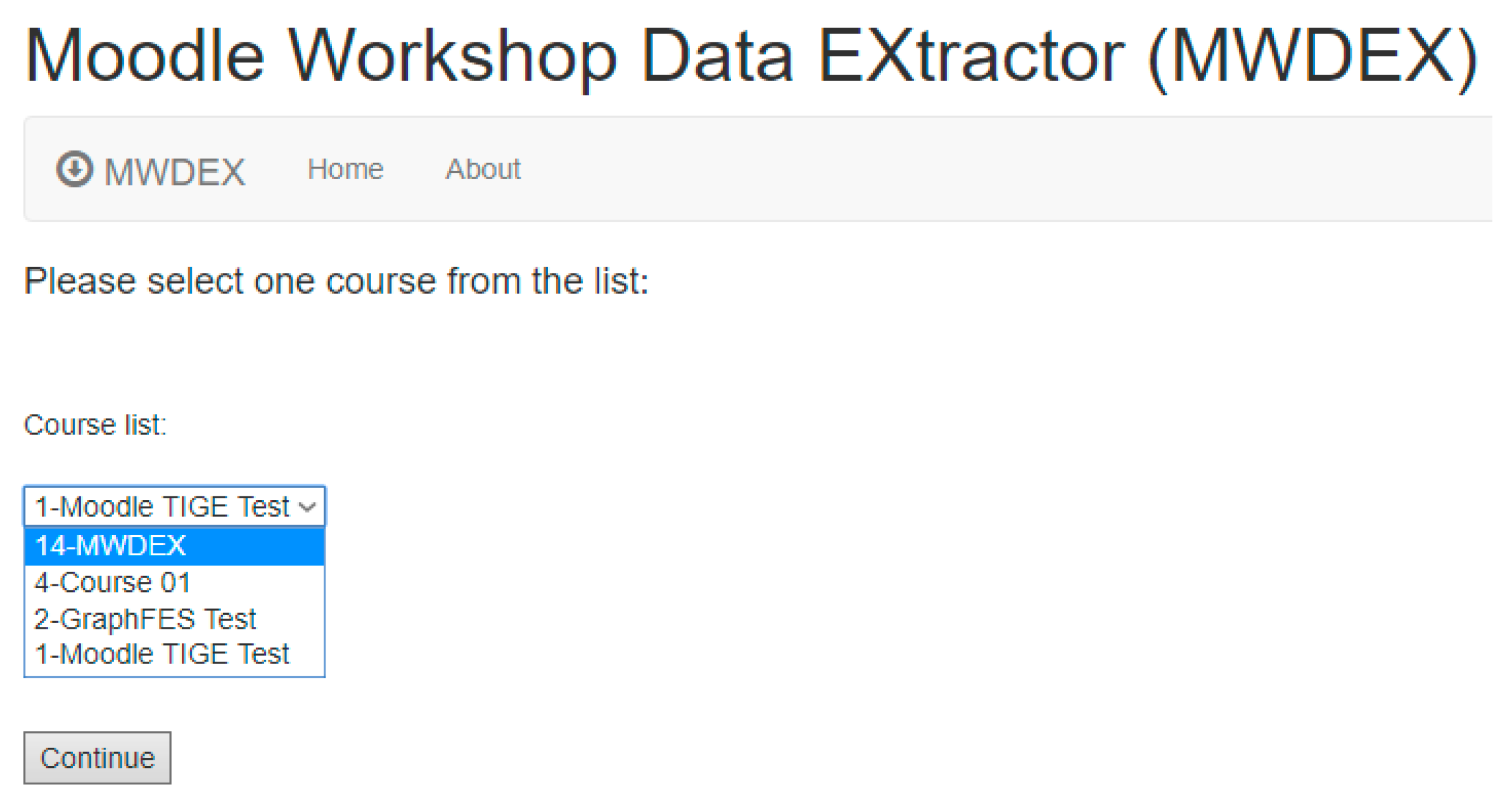
Task: Pick the 2-GraphFES Test course
Action: pos(145,619)
